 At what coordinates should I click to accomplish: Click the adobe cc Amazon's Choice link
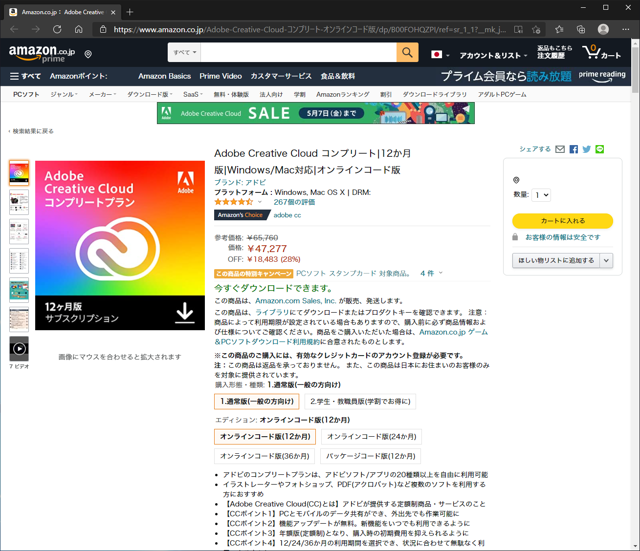(x=287, y=215)
